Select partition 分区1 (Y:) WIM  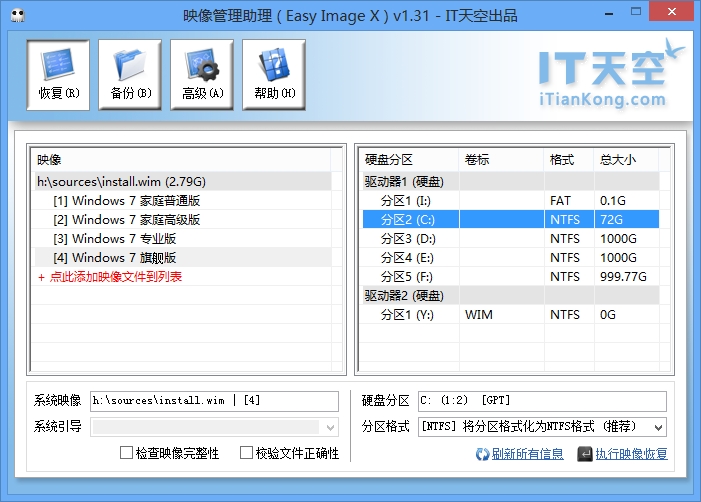511,315
